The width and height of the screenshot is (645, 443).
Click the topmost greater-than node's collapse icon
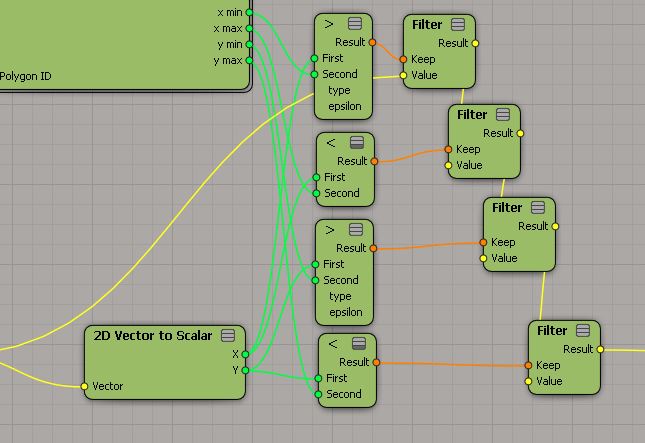[x=354, y=23]
